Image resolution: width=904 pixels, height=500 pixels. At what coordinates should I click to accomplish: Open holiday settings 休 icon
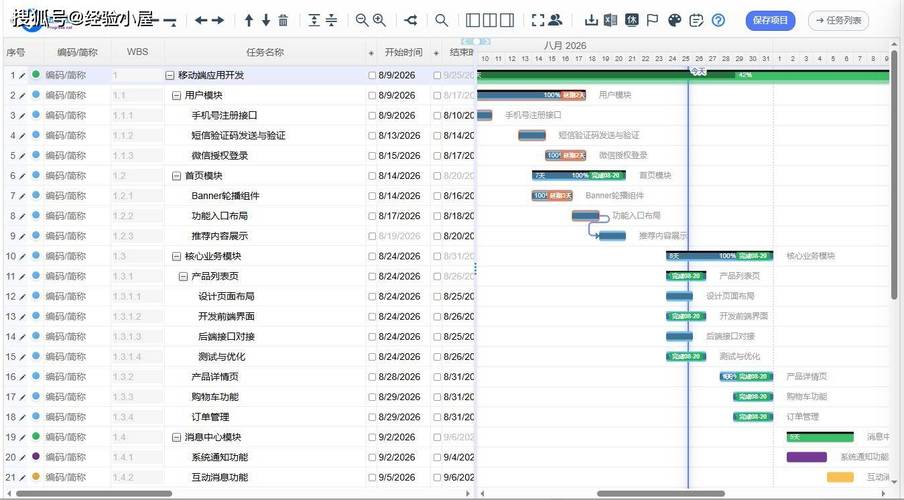tap(632, 20)
